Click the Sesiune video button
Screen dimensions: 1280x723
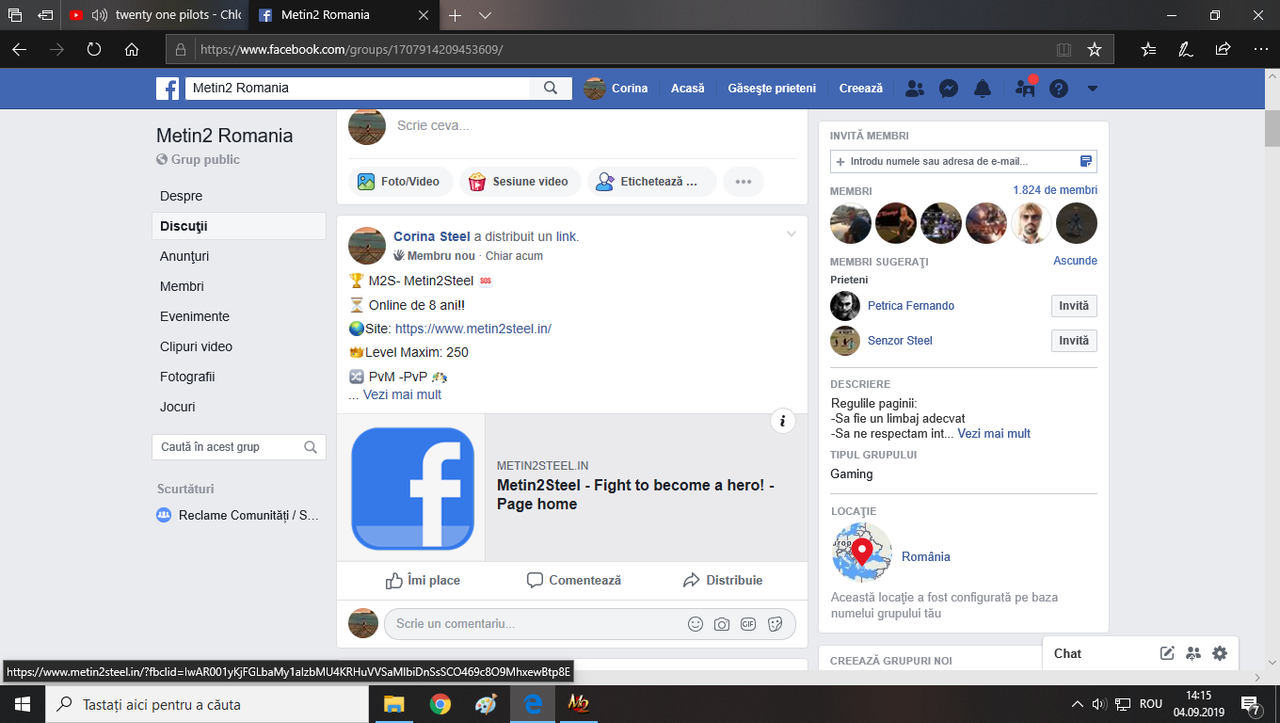tap(518, 181)
